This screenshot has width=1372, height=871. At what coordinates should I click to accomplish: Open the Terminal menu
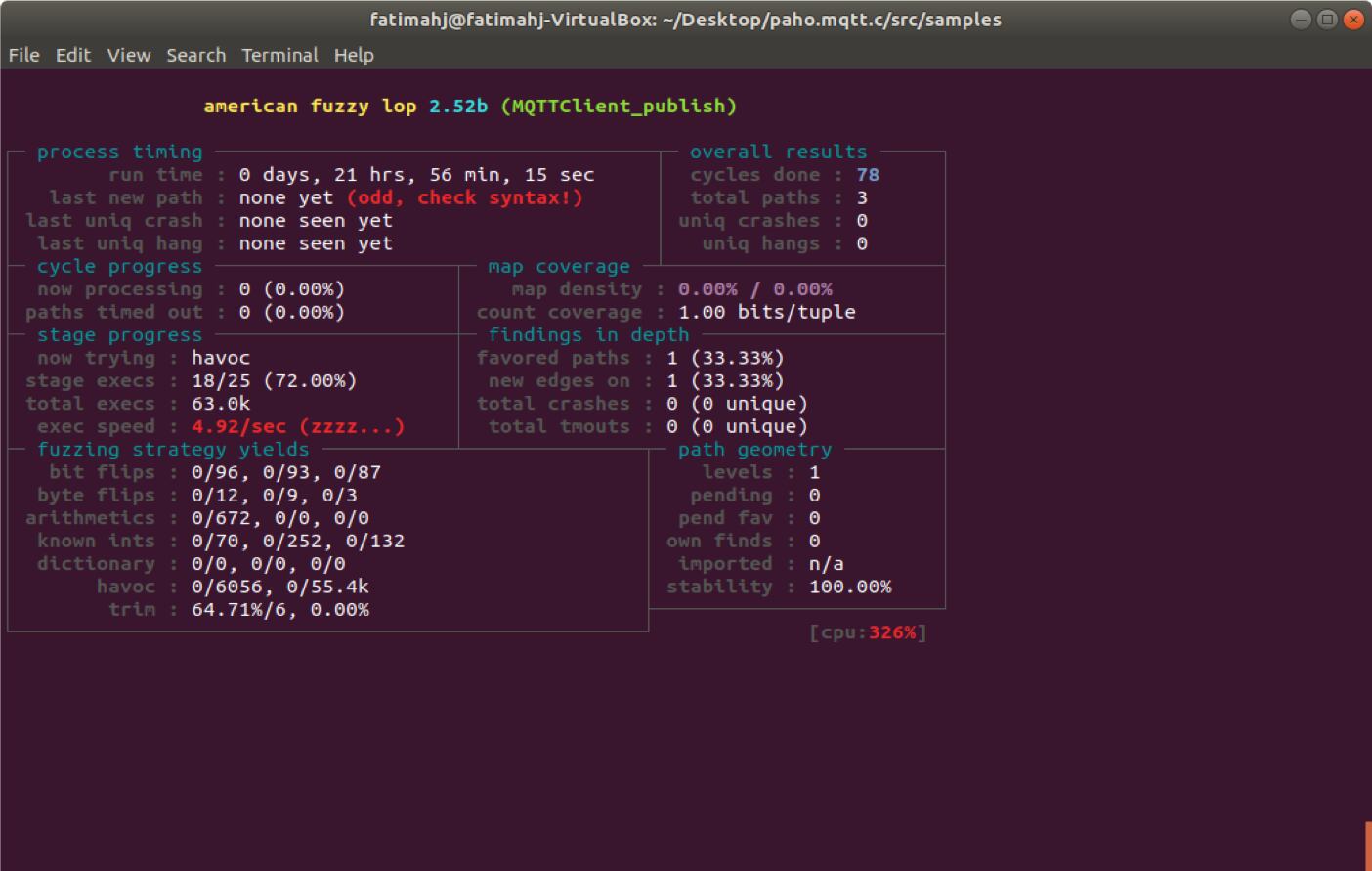[279, 55]
